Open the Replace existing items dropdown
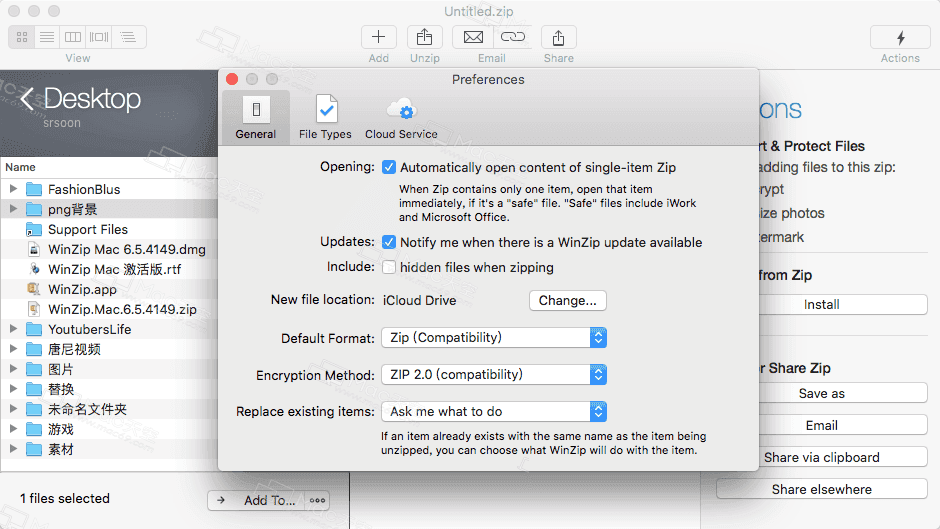Image resolution: width=940 pixels, height=529 pixels. point(494,411)
